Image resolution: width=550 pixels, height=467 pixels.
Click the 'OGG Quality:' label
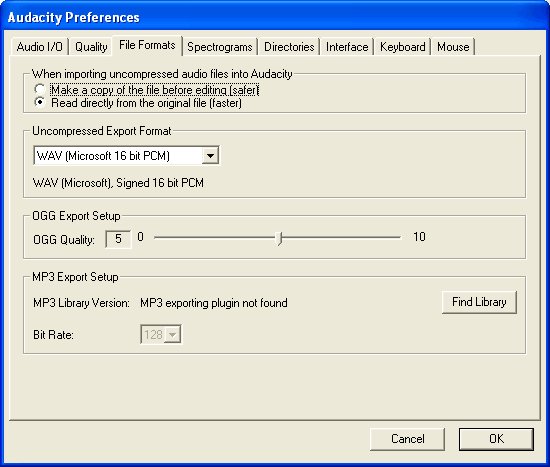coord(64,240)
